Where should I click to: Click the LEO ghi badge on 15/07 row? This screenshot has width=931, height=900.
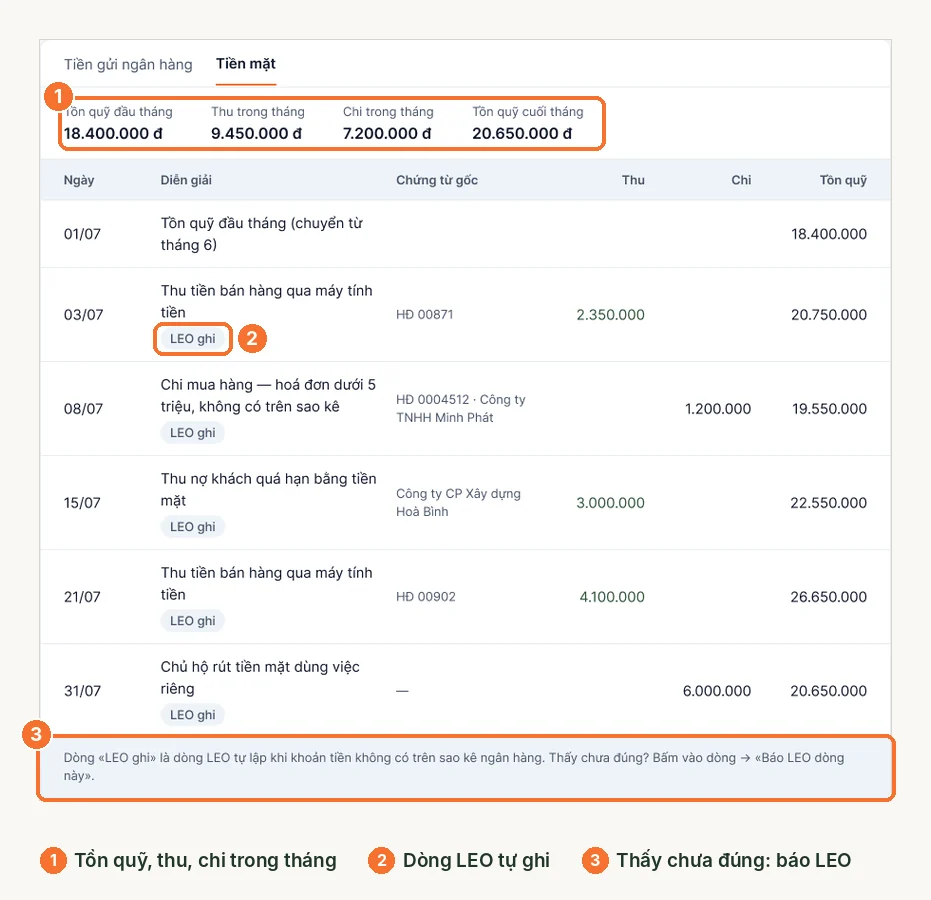[x=192, y=527]
